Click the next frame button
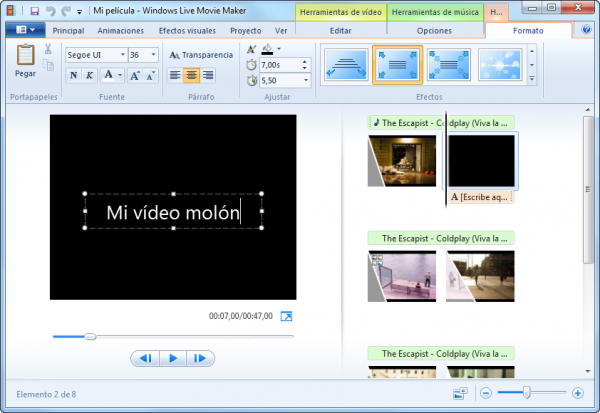 tap(200, 359)
